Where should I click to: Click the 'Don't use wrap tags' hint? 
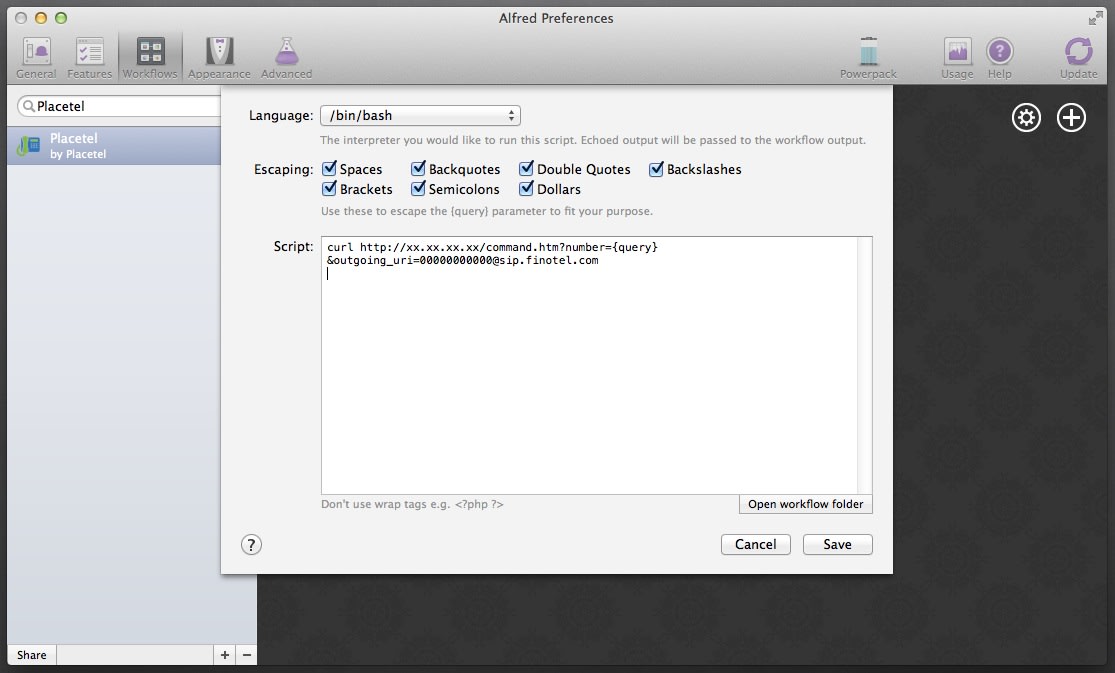point(412,504)
